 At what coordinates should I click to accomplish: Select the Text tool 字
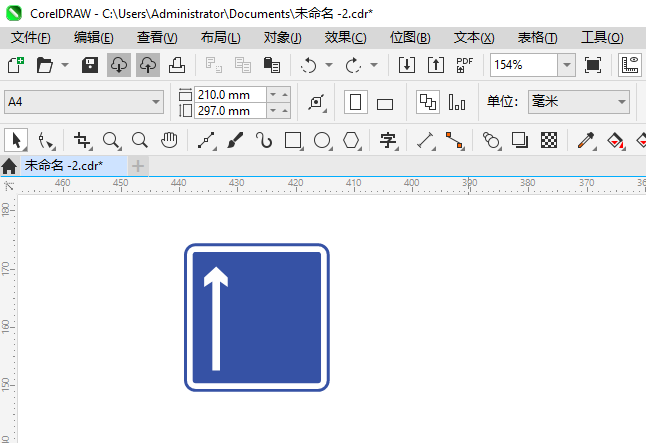[x=388, y=141]
